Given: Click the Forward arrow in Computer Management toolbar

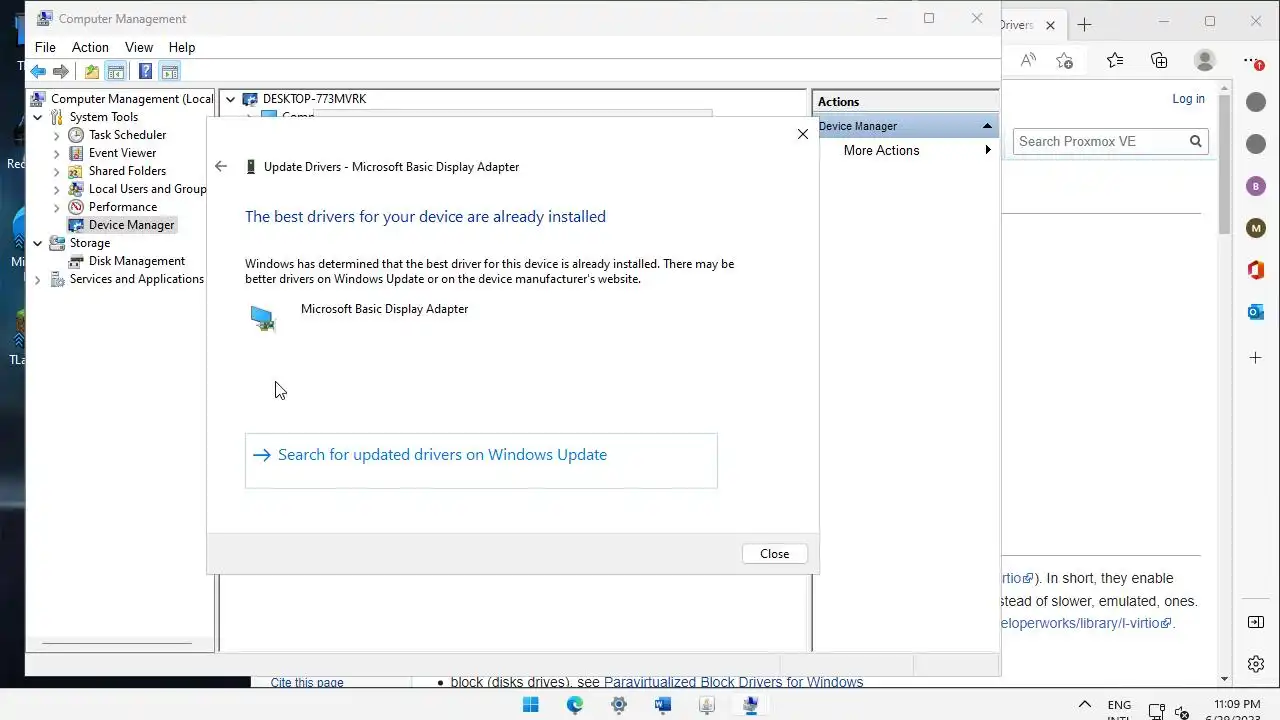Looking at the screenshot, I should click(61, 72).
